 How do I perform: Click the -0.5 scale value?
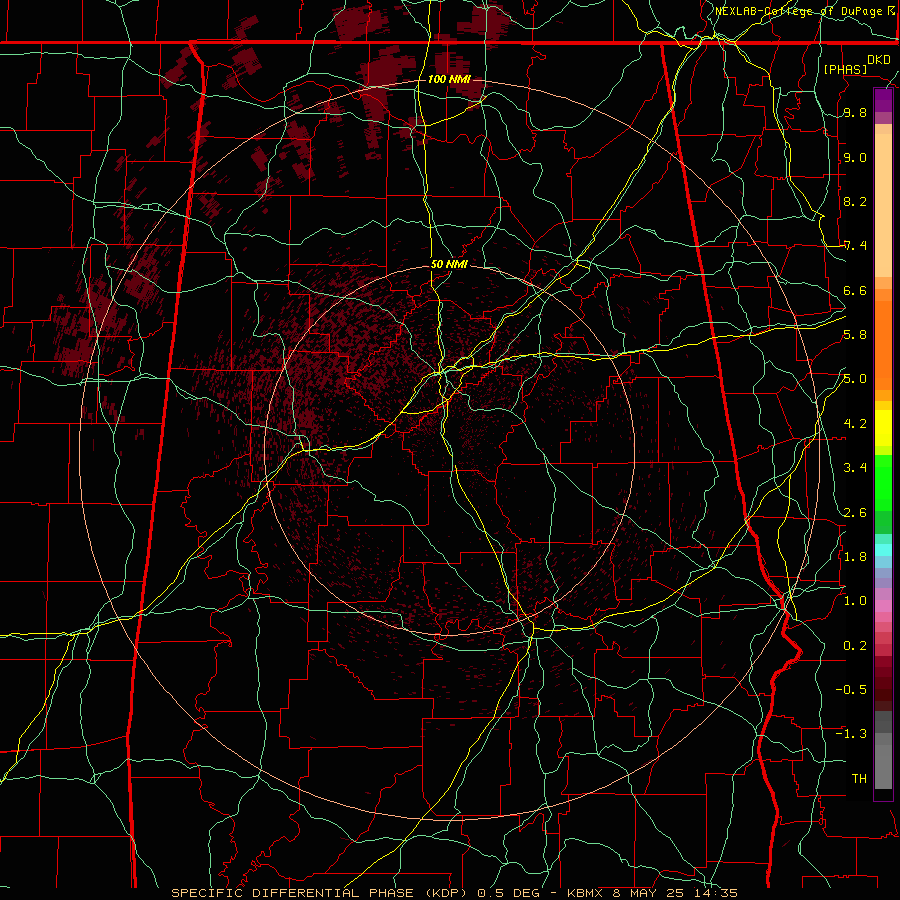[x=851, y=689]
